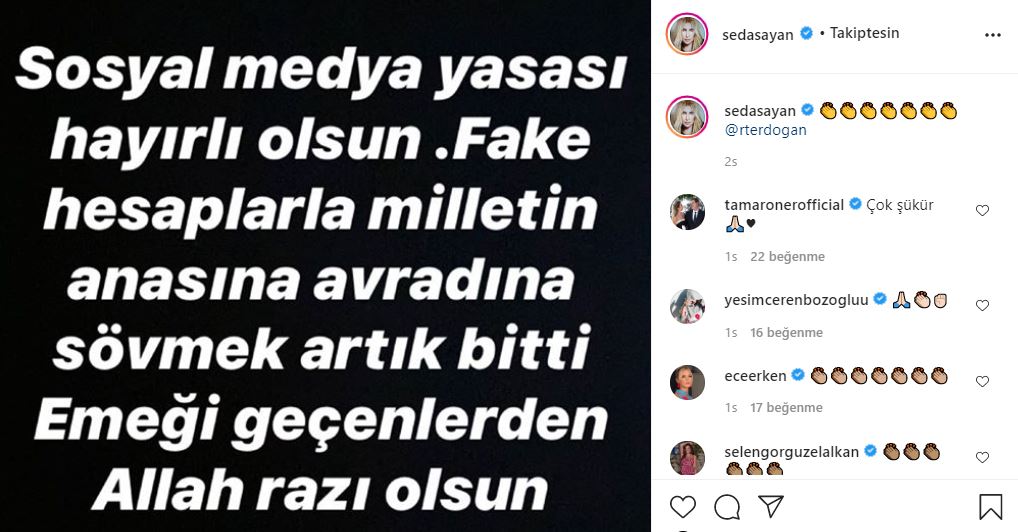Open tamaronerofficial's profile avatar

688,212
